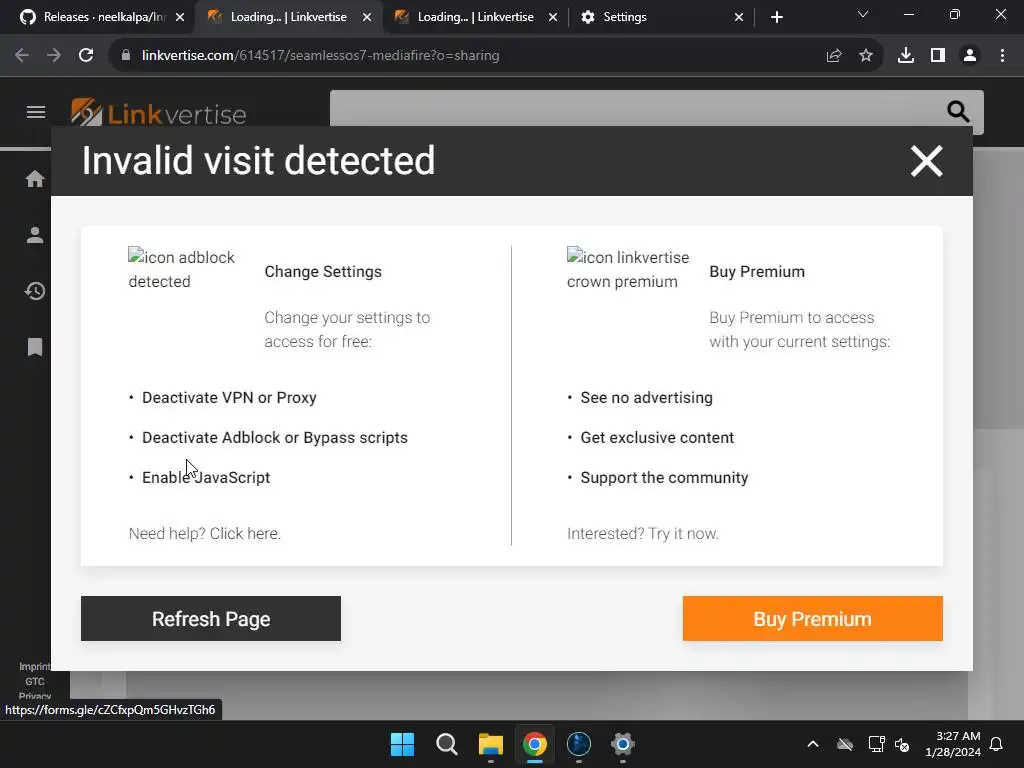Open the Home sidebar icon
The height and width of the screenshot is (768, 1024).
[x=35, y=179]
